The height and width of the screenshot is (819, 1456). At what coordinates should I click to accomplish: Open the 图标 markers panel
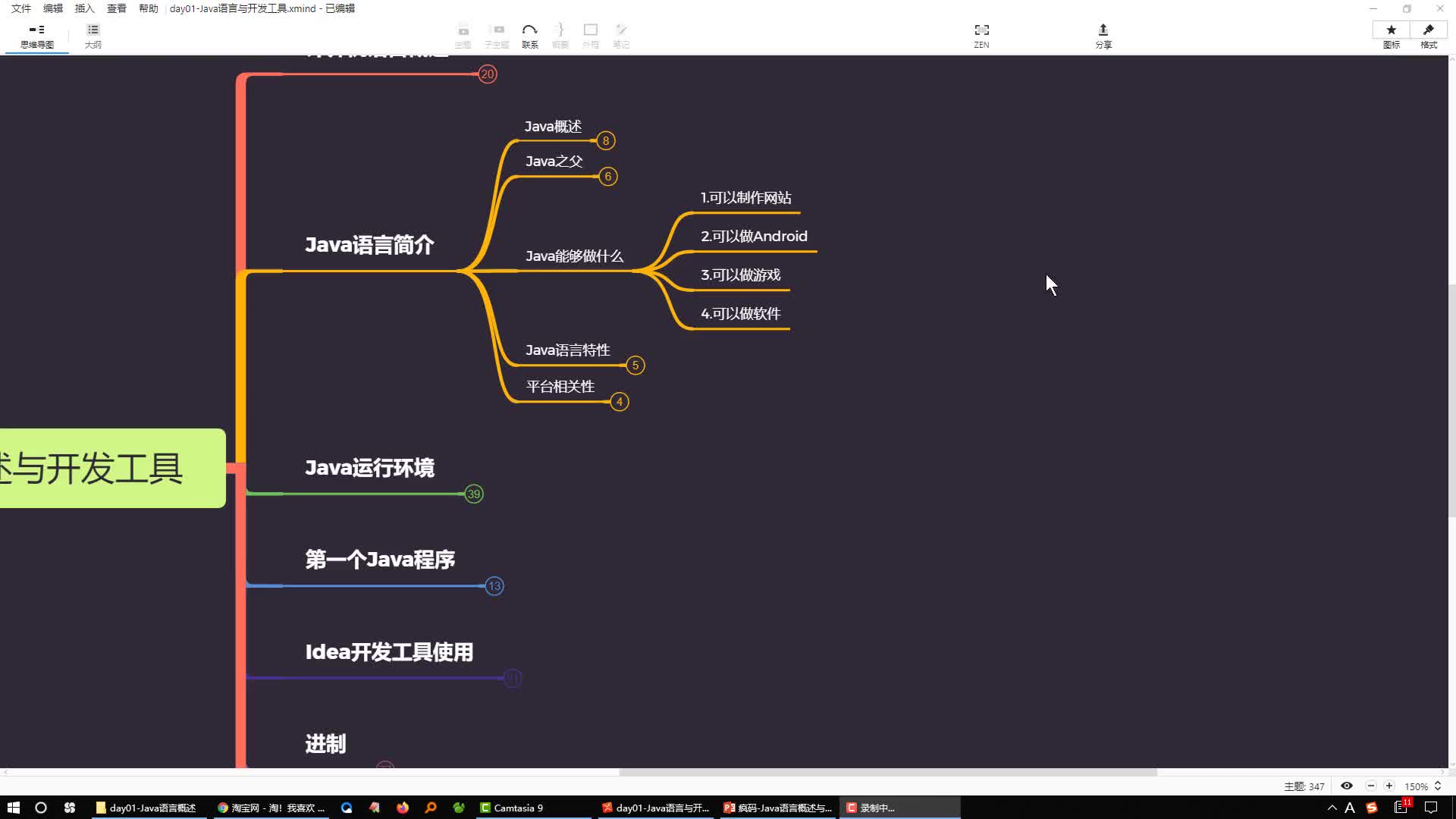[1391, 36]
